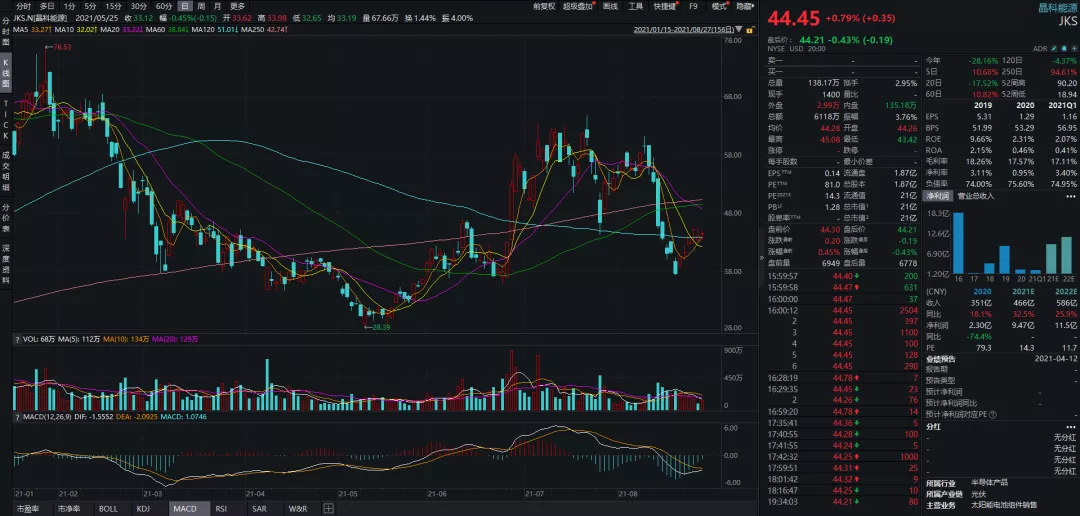Select the 60分 minute period
1080x516 pixels.
point(164,6)
